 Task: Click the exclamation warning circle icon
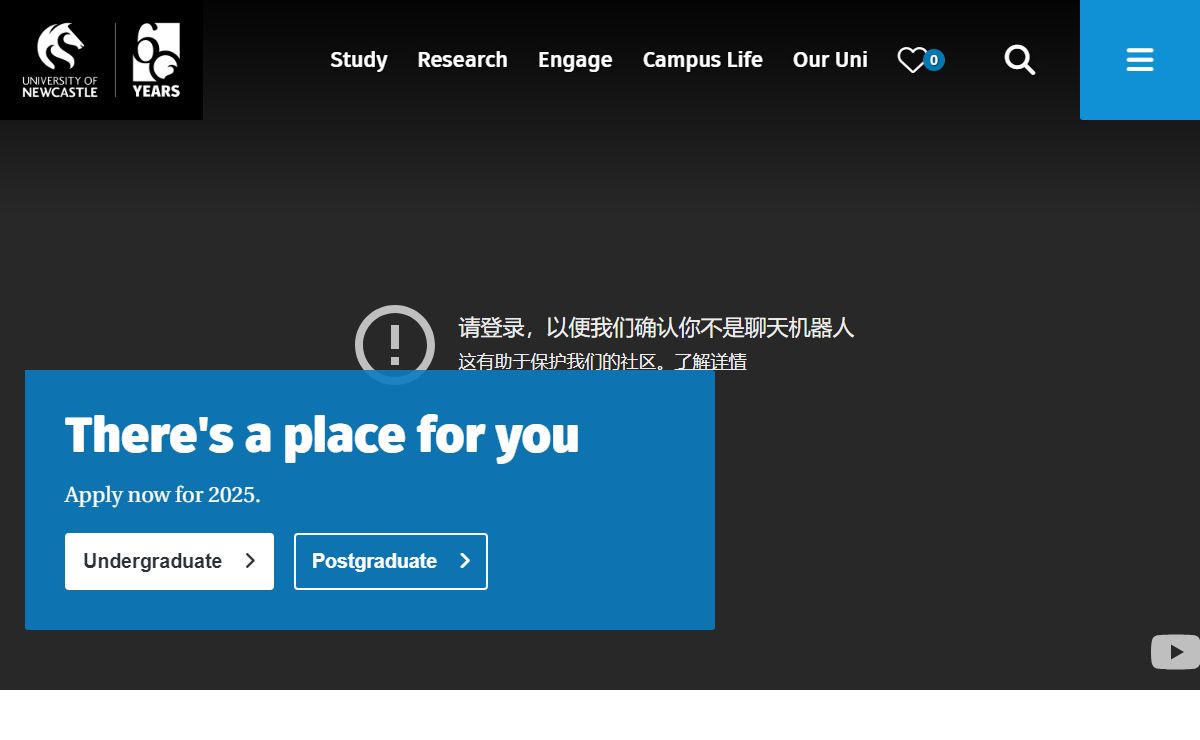click(x=395, y=342)
